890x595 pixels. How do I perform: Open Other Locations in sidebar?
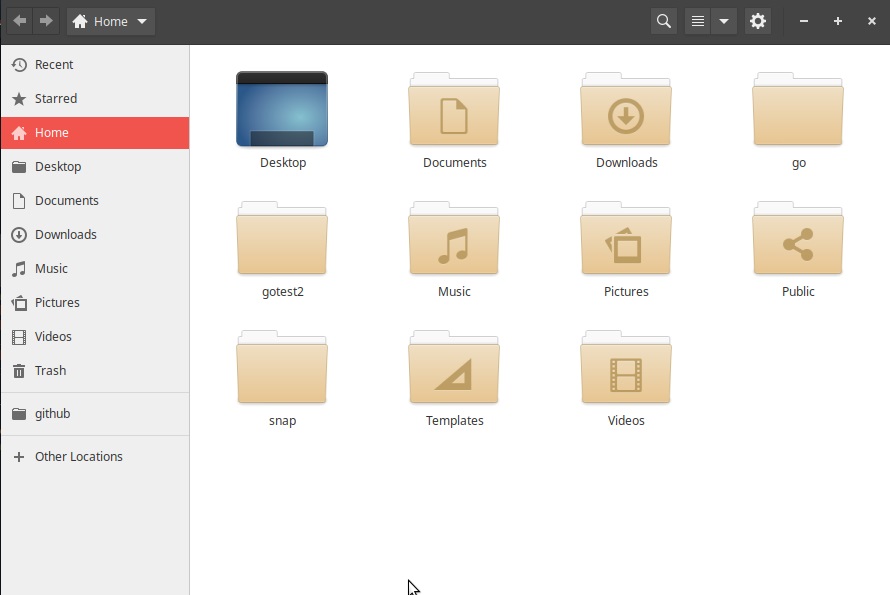click(78, 457)
